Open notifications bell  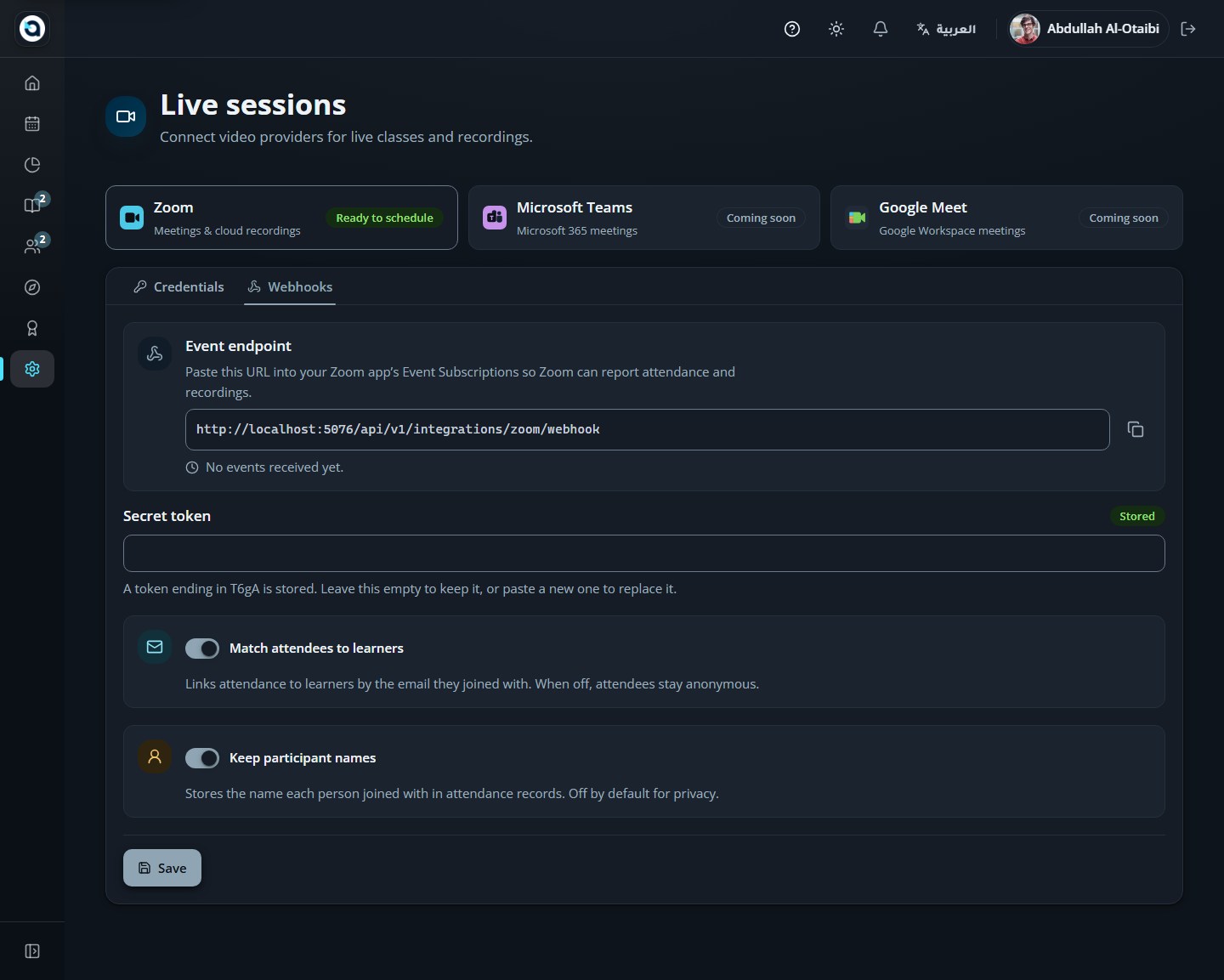point(881,29)
